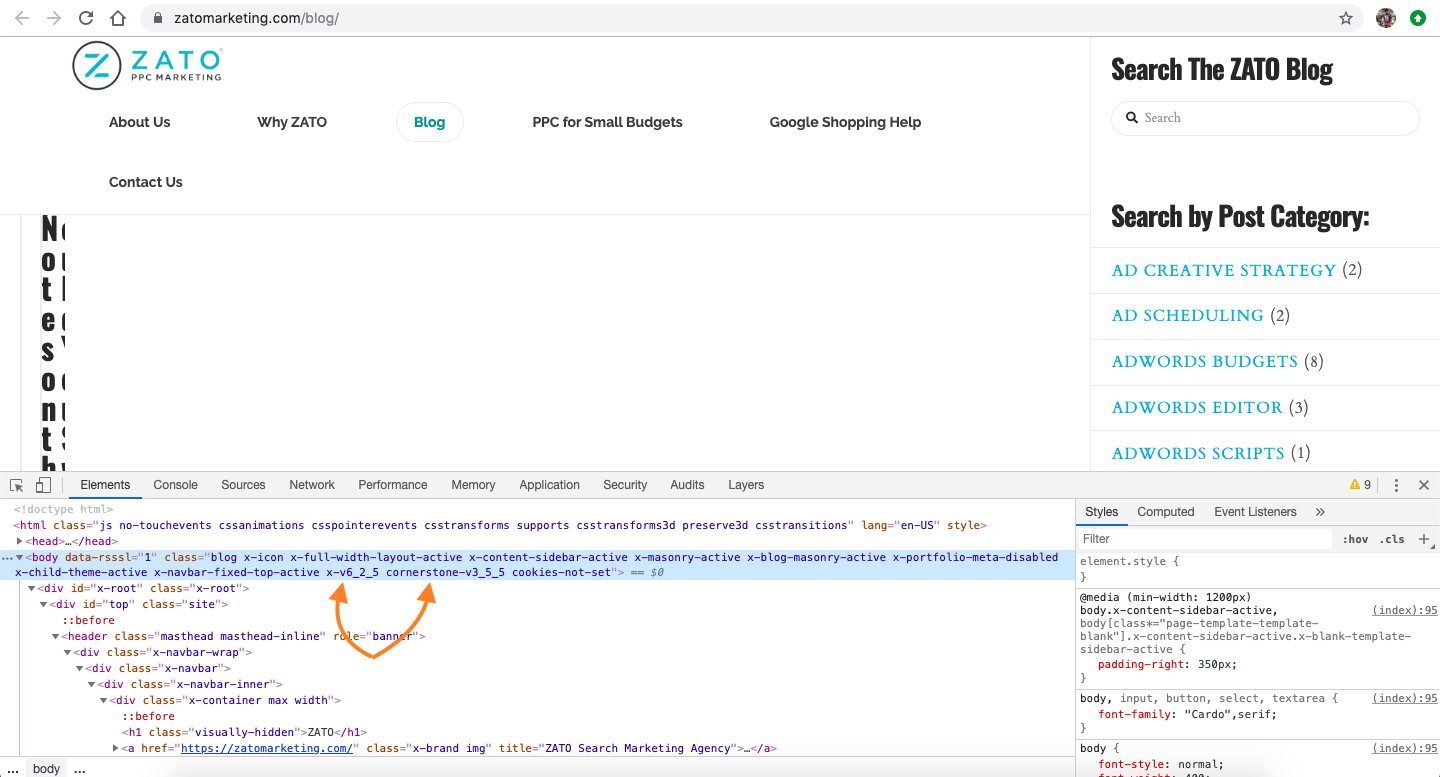
Task: Open Google Shopping Help page
Action: click(845, 122)
